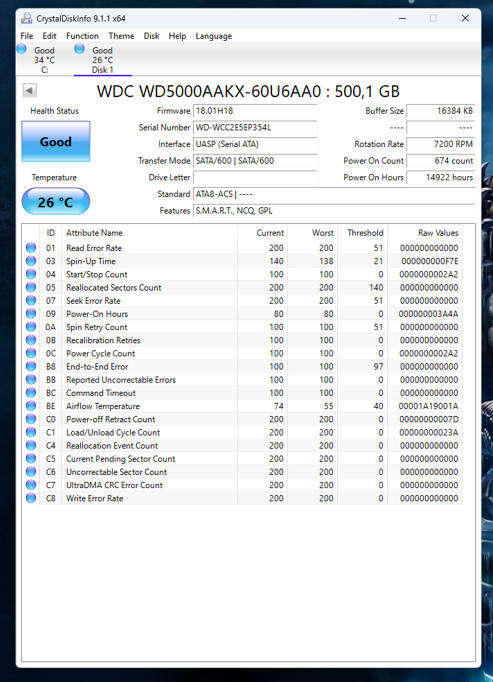This screenshot has height=682, width=493.
Task: Select the C: drive tab at 34 °C
Action: tap(44, 60)
